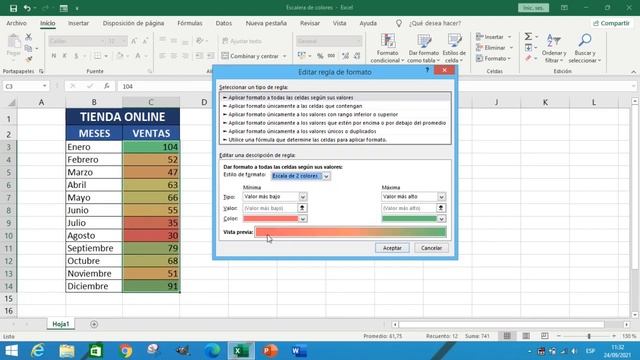The width and height of the screenshot is (640, 360).
Task: Open Google Chrome from the taskbar
Action: coord(126,351)
